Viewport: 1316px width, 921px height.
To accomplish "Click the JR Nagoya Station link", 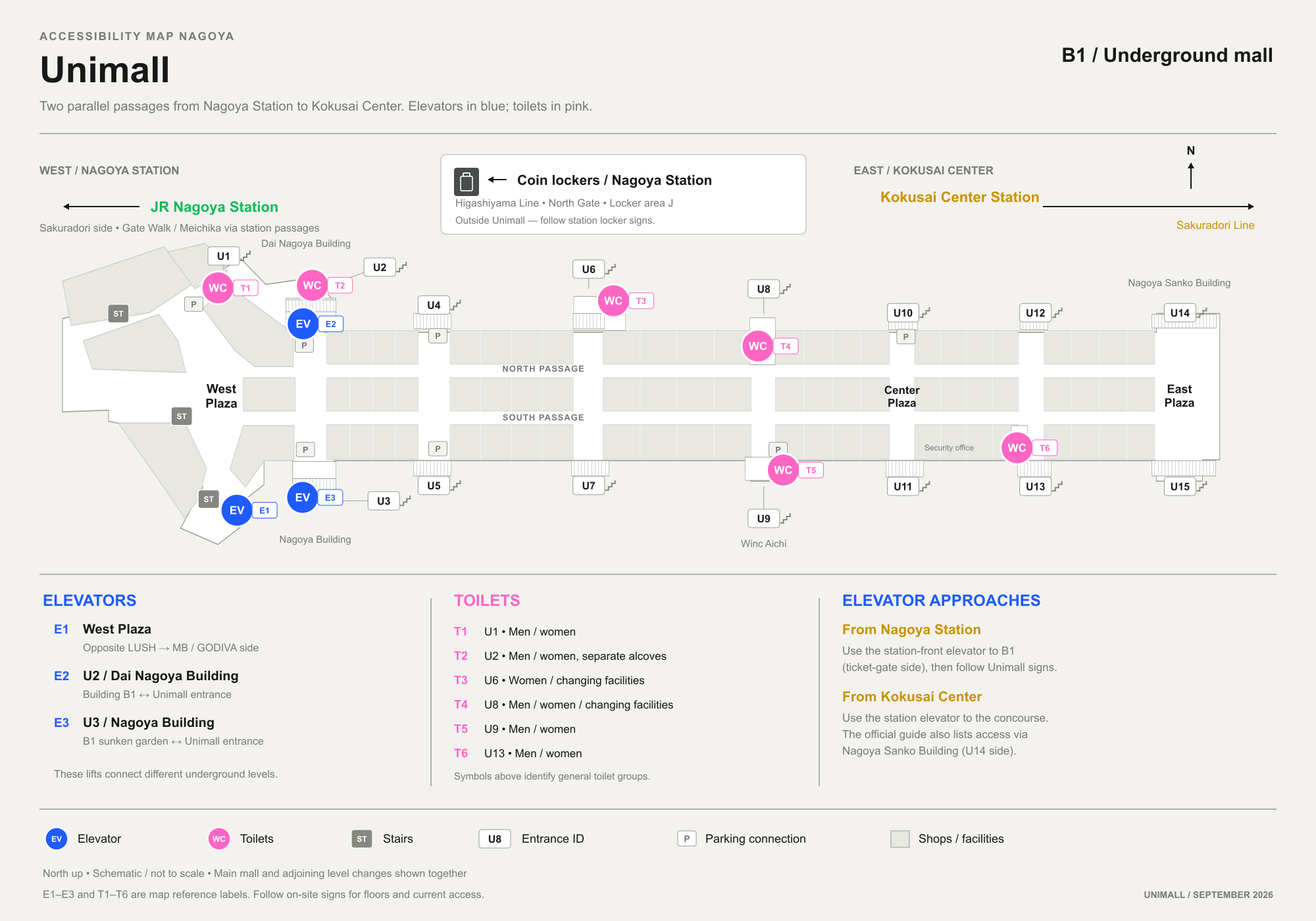I will 215,207.
